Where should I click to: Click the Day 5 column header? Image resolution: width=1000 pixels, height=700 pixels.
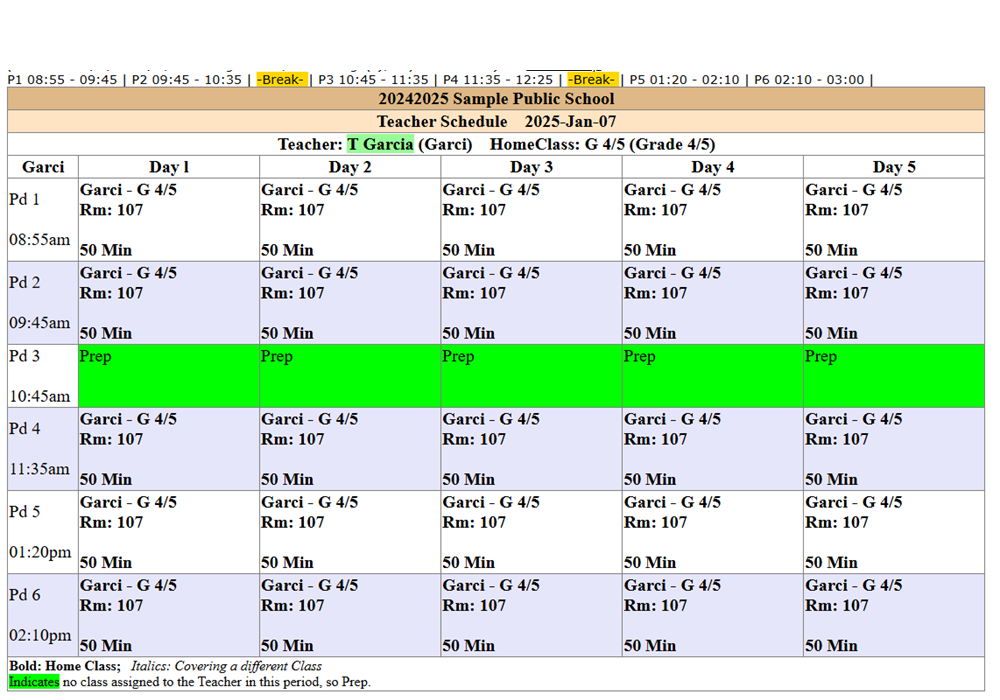(893, 167)
